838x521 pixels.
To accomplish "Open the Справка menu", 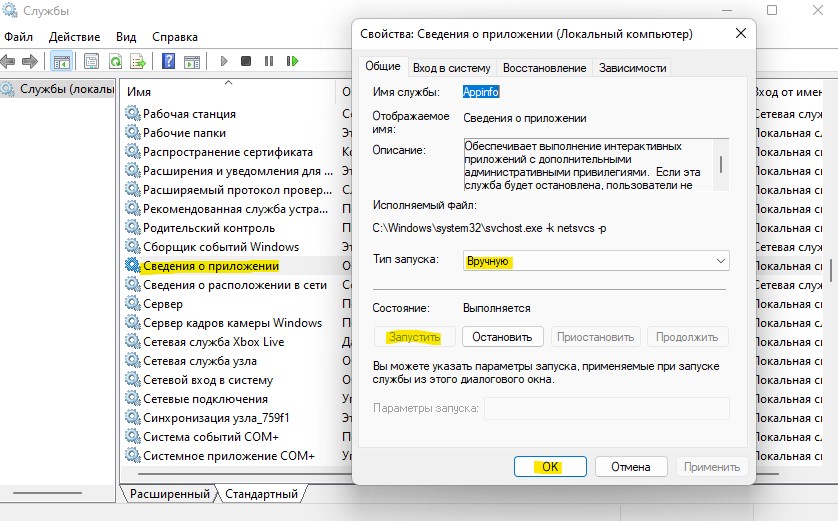I will (x=175, y=37).
